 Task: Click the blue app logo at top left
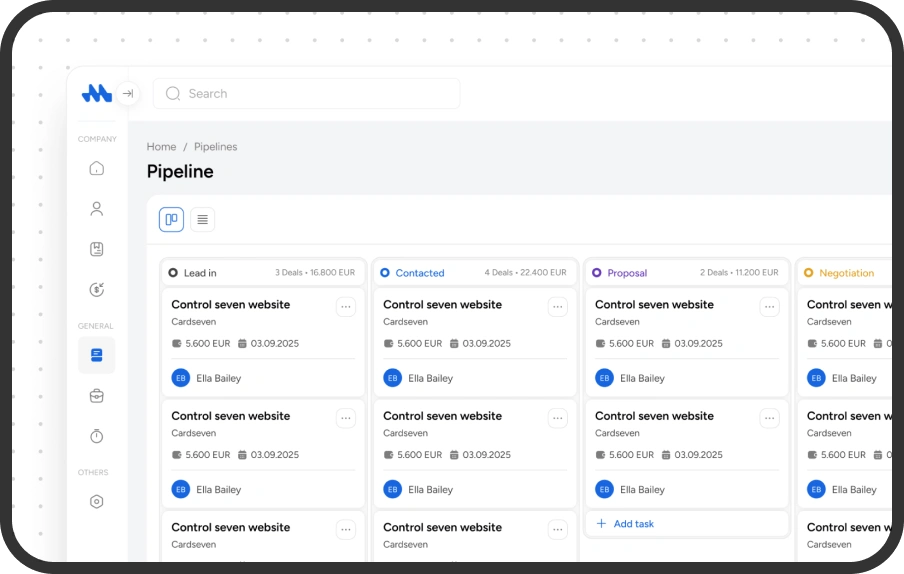[x=96, y=93]
